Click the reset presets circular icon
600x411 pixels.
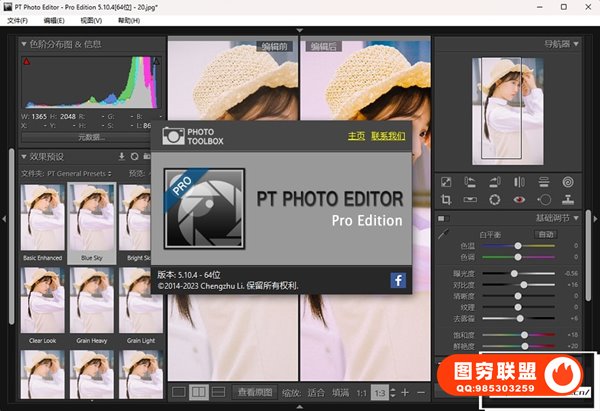(134, 156)
